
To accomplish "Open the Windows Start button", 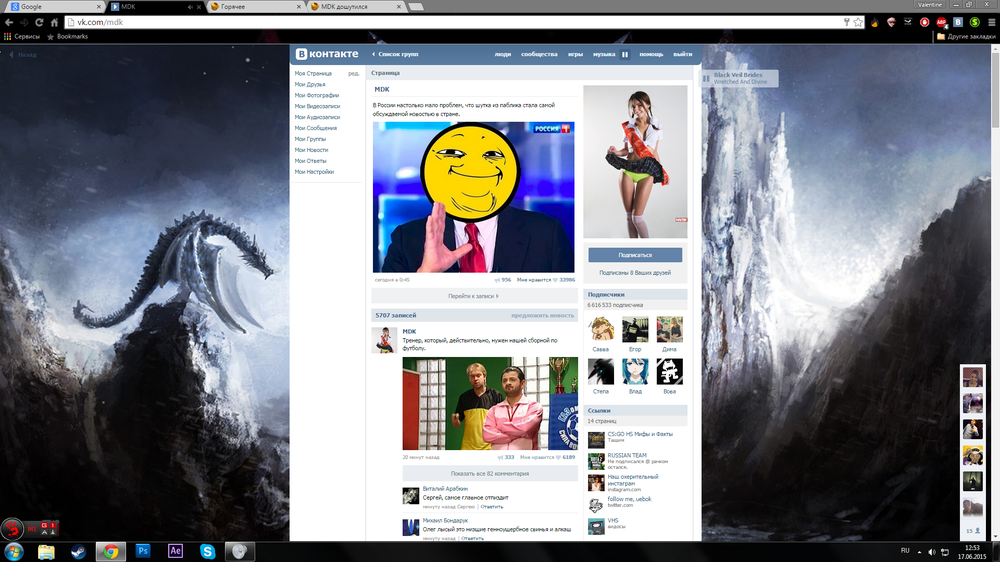I will tap(13, 551).
